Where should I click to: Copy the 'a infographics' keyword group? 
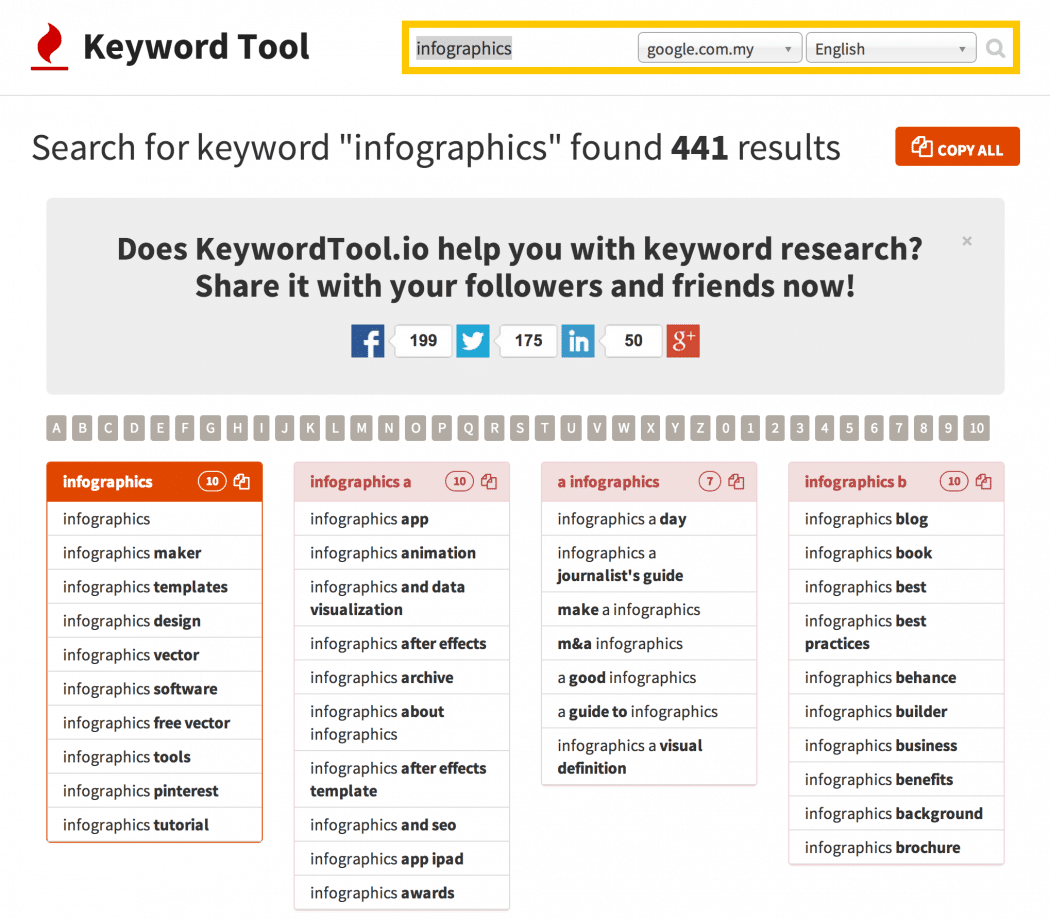737,482
